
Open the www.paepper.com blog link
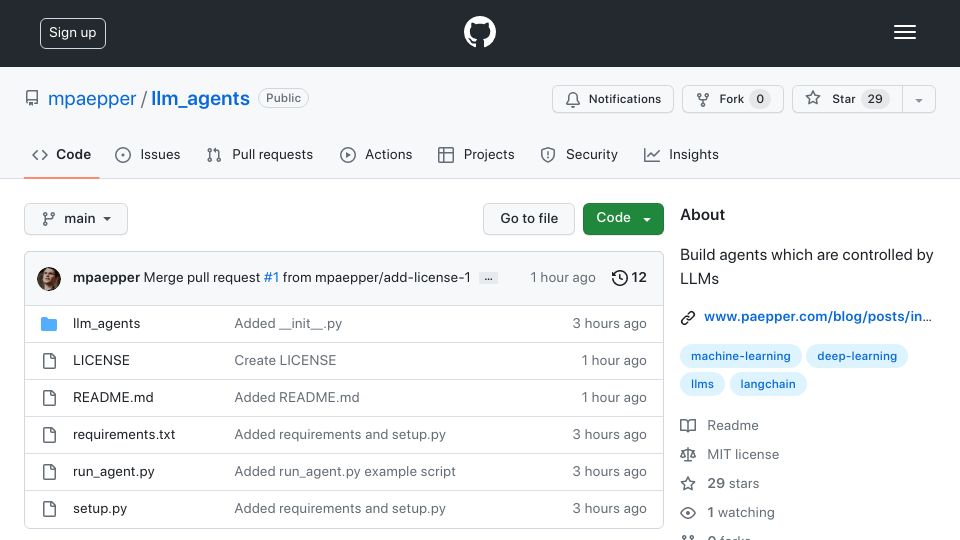click(817, 317)
